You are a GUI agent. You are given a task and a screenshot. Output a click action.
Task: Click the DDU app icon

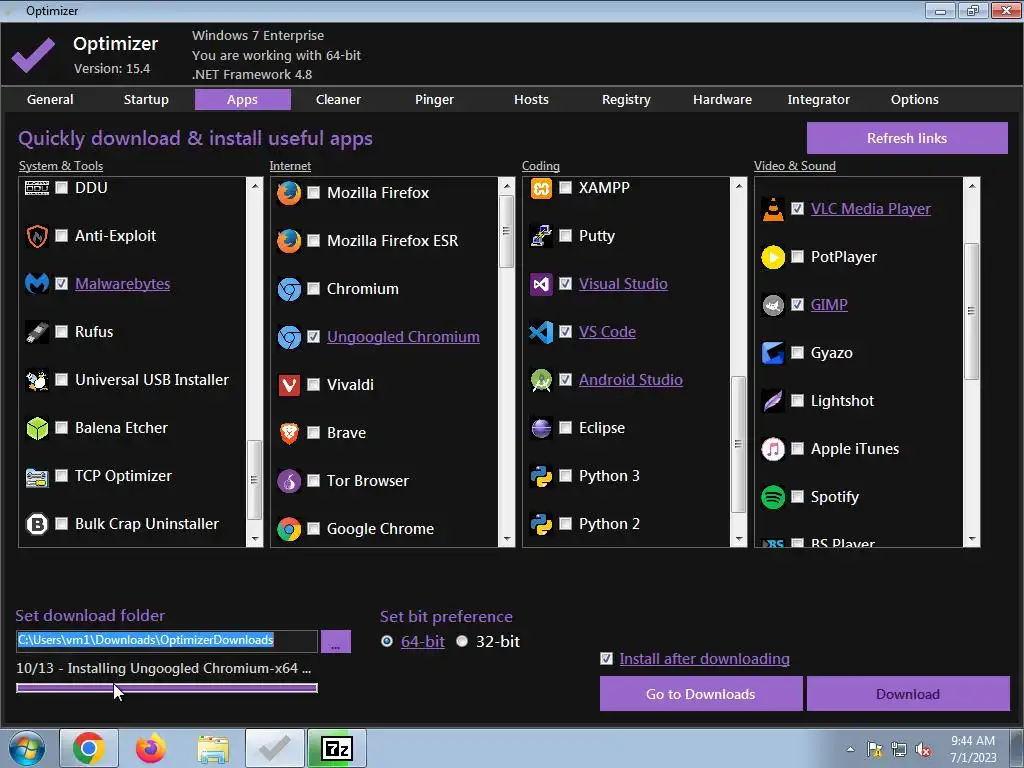click(x=37, y=188)
